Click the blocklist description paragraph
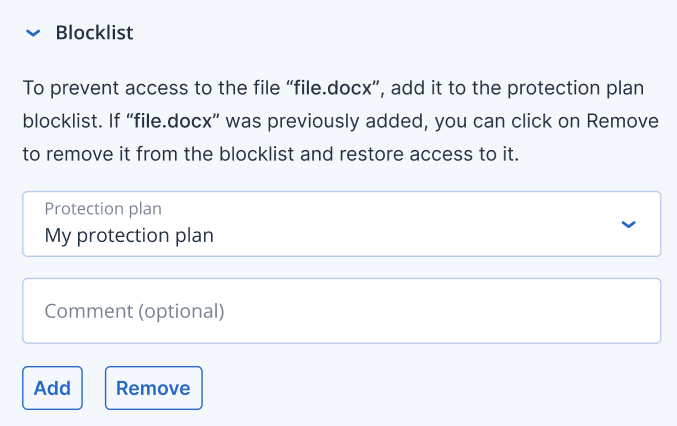 coord(340,121)
